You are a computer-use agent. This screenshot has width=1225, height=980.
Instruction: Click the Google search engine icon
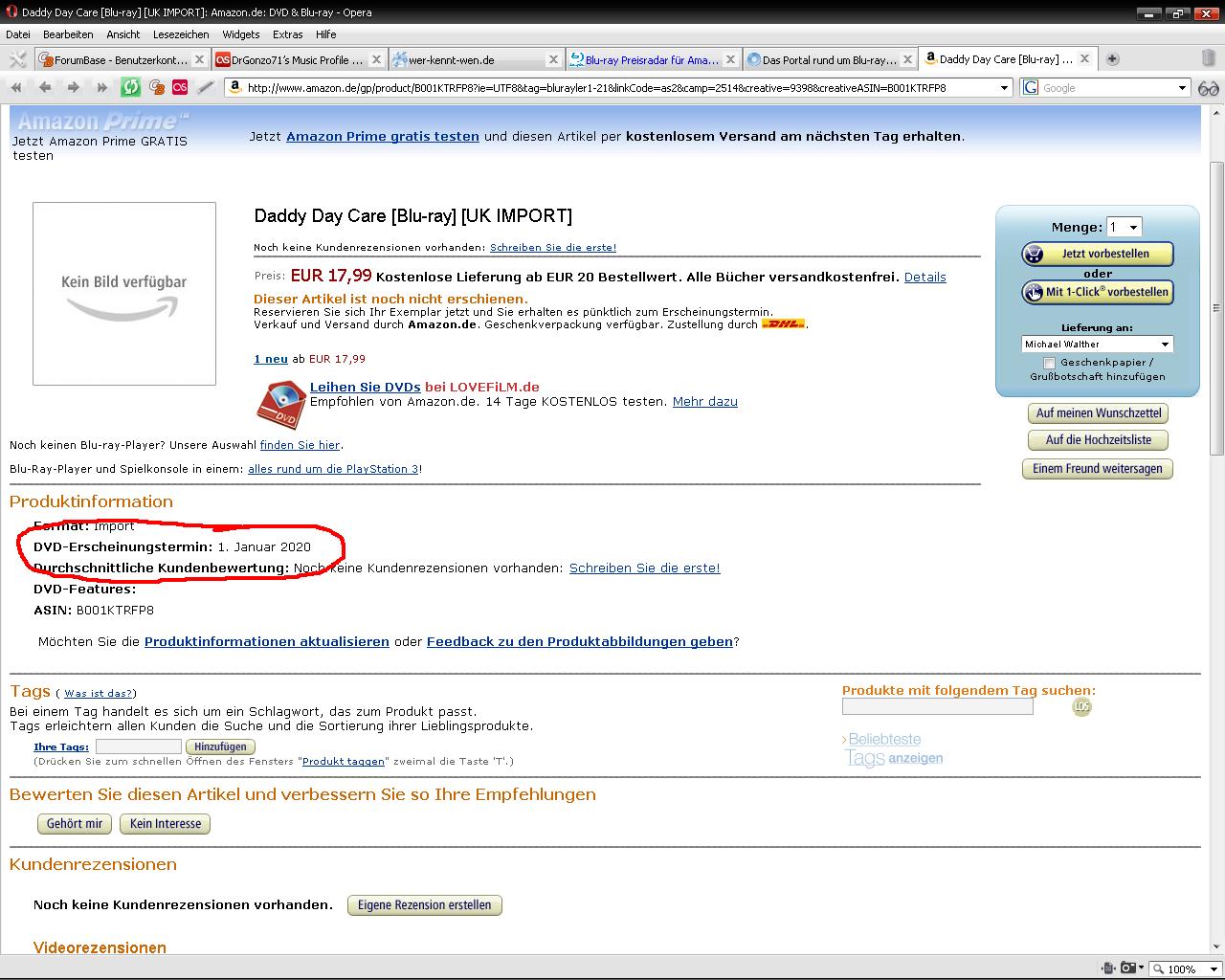[1031, 87]
